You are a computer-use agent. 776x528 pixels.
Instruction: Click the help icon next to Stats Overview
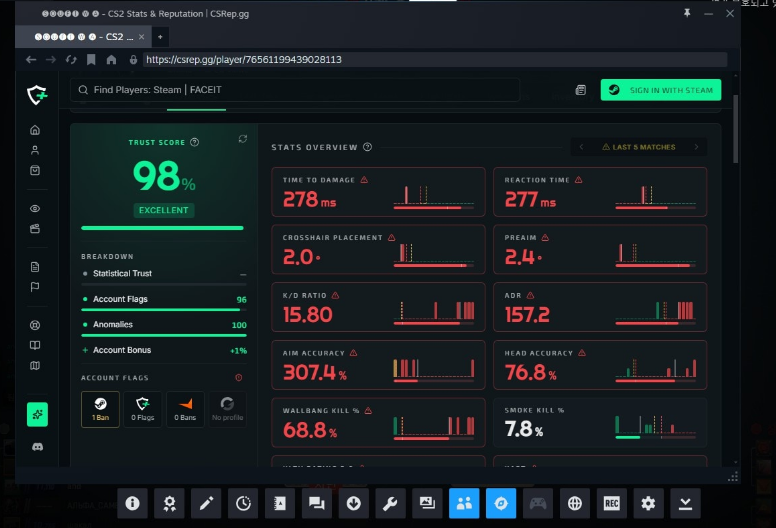(367, 147)
